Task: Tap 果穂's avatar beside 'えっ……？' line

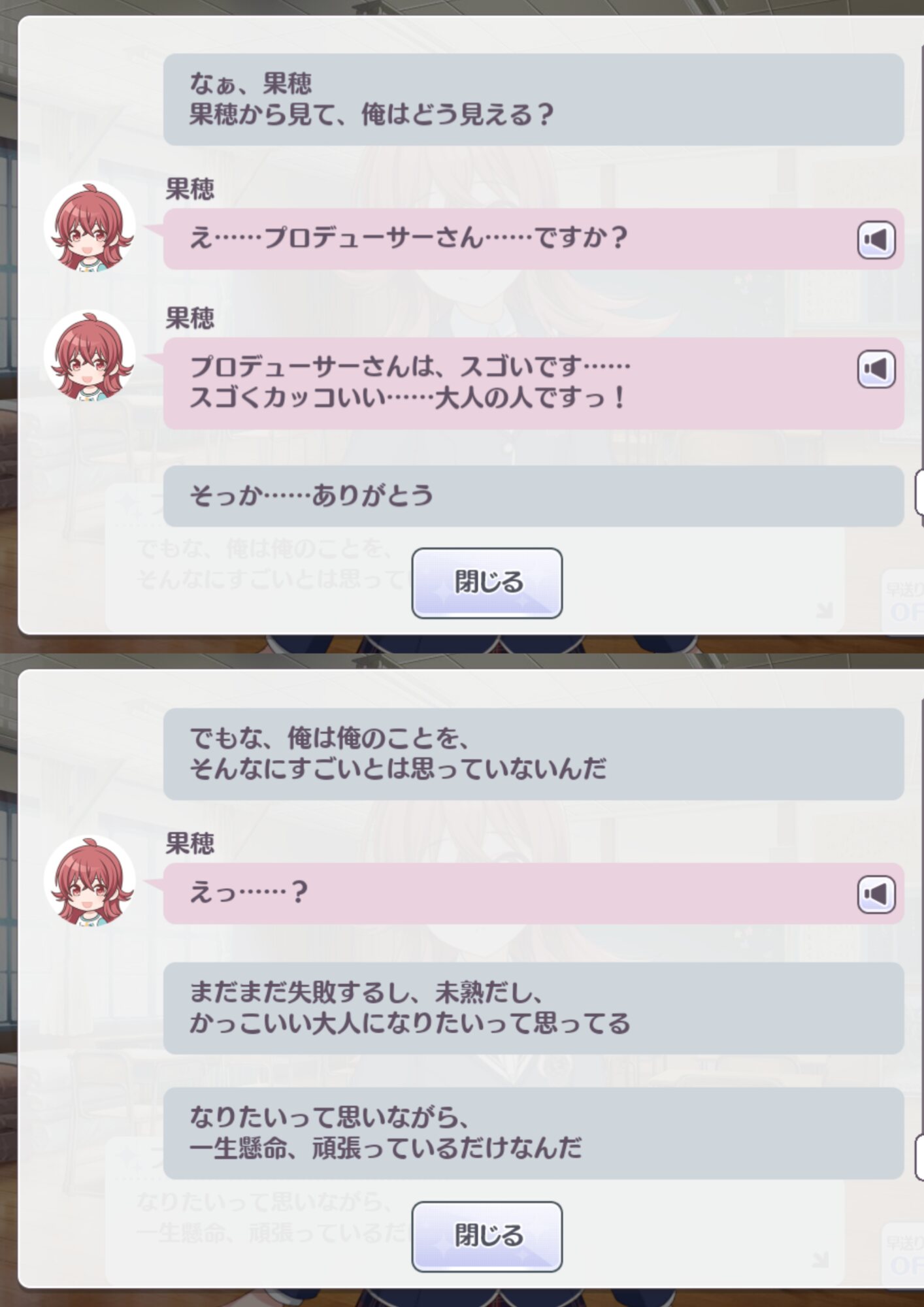Action: click(90, 880)
